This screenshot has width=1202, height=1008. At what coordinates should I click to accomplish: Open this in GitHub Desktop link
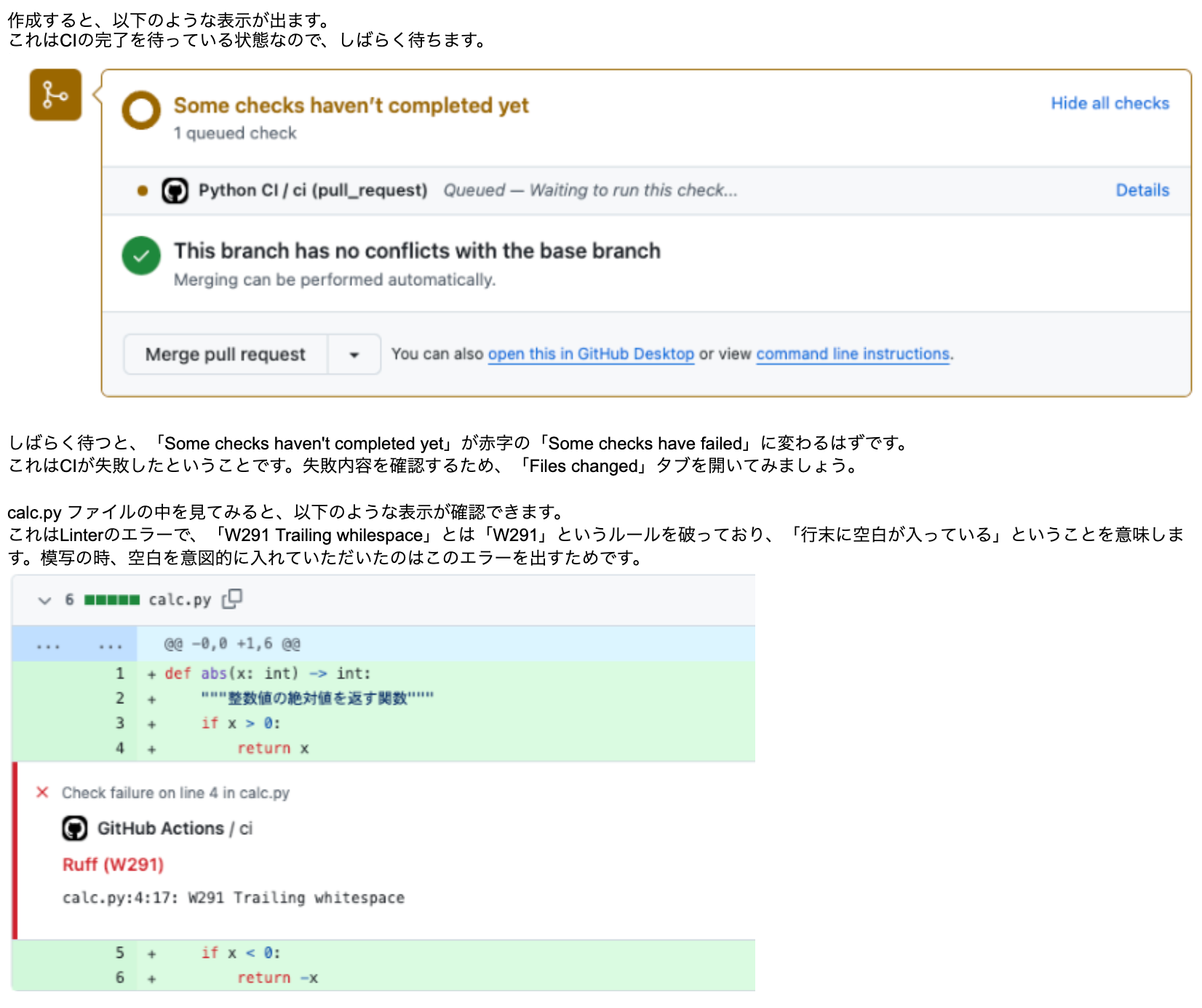(x=591, y=354)
